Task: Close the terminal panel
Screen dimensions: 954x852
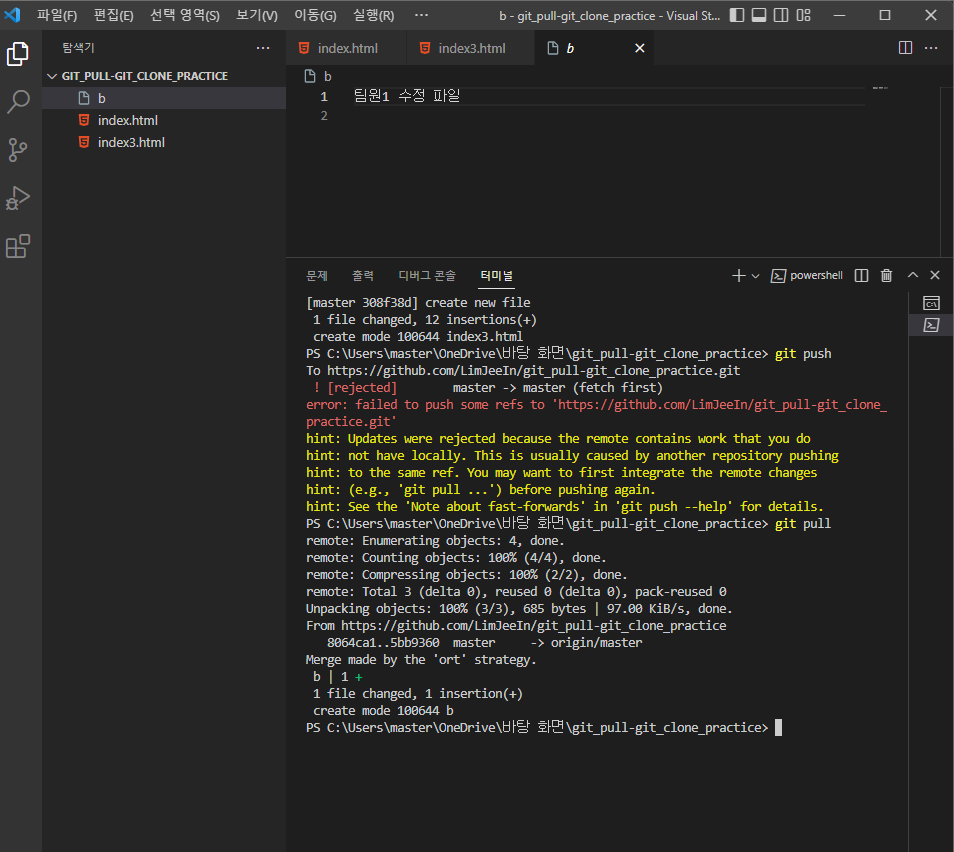Action: [x=935, y=275]
